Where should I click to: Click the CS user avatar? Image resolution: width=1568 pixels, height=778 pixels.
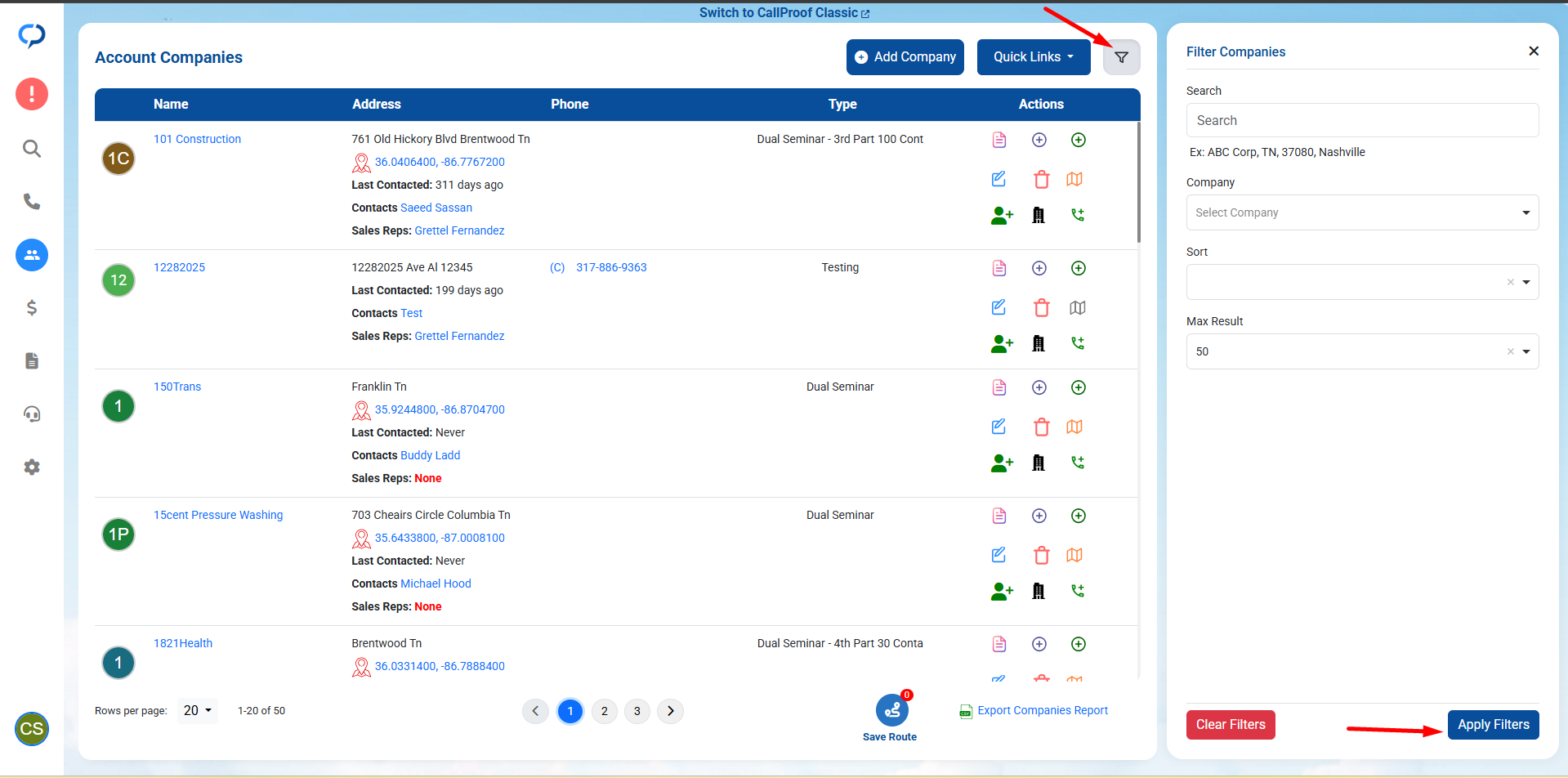click(32, 729)
